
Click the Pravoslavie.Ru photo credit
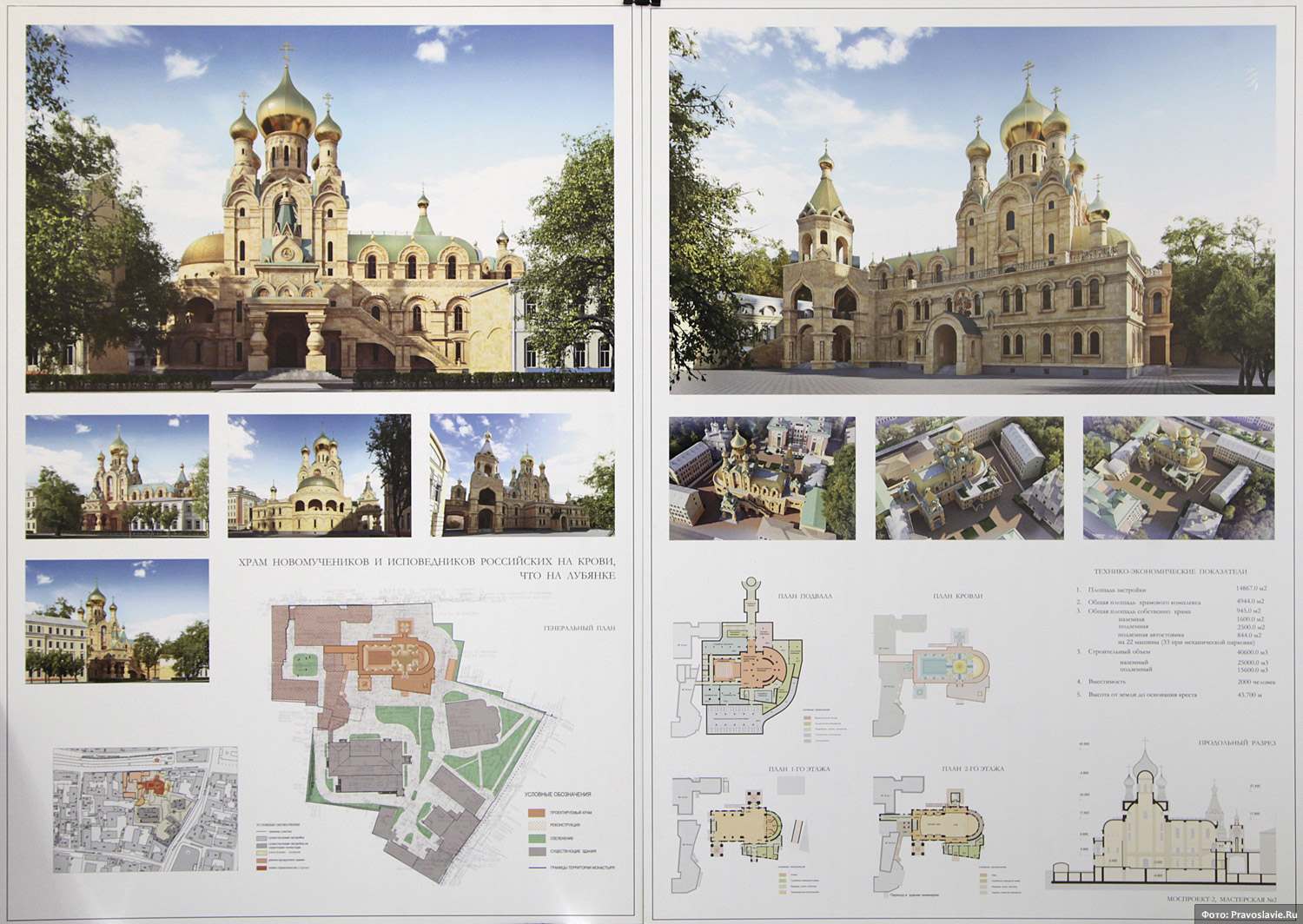[1248, 914]
